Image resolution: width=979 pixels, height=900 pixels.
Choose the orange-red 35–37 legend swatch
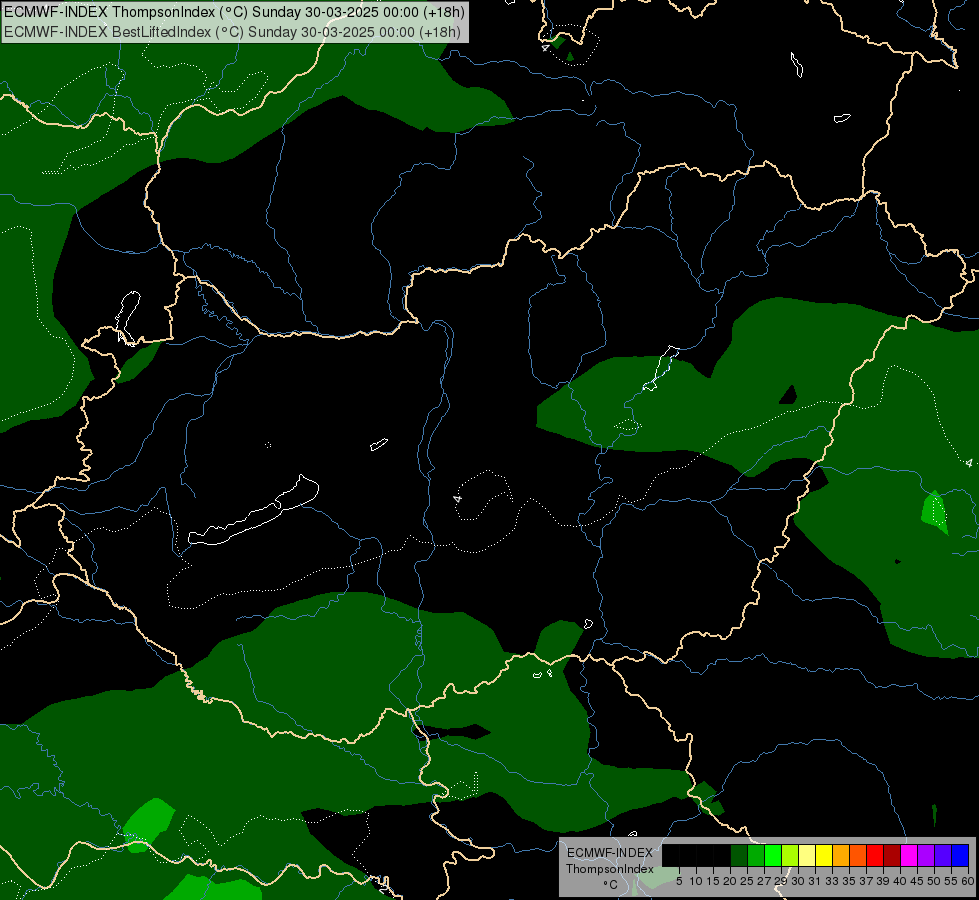point(858,855)
